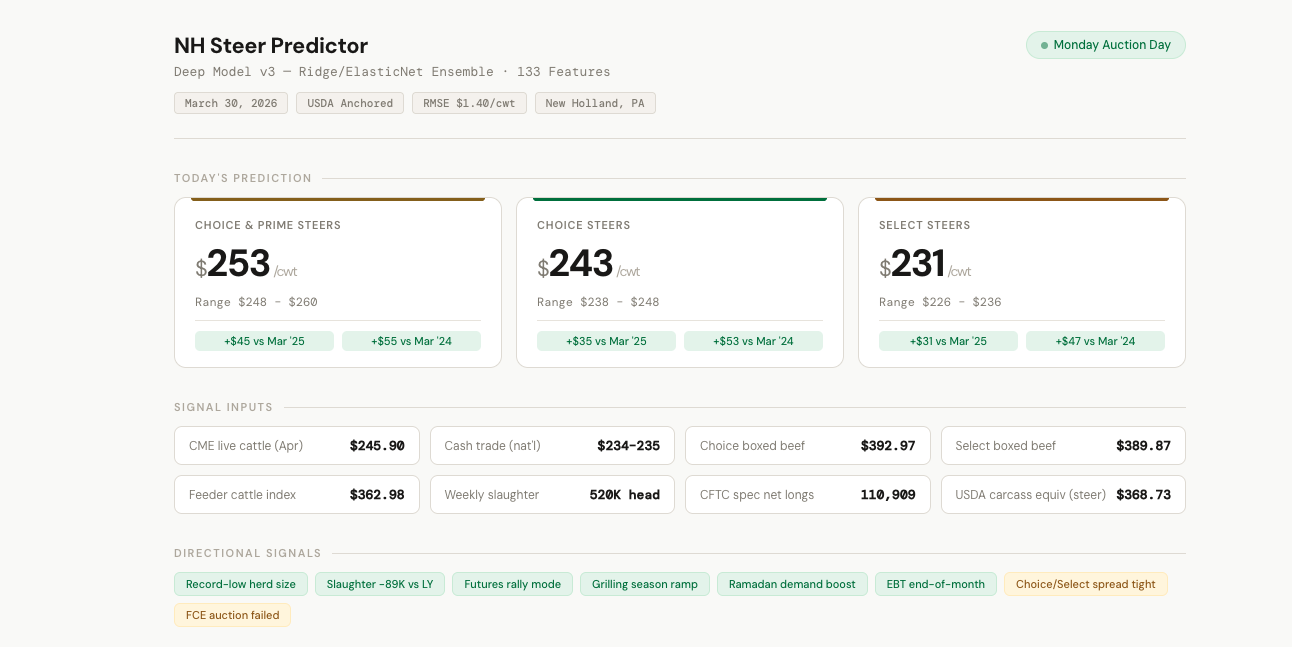Click the CME live cattle (Apr) input
Viewport: 1292px width, 647px height.
(296, 446)
